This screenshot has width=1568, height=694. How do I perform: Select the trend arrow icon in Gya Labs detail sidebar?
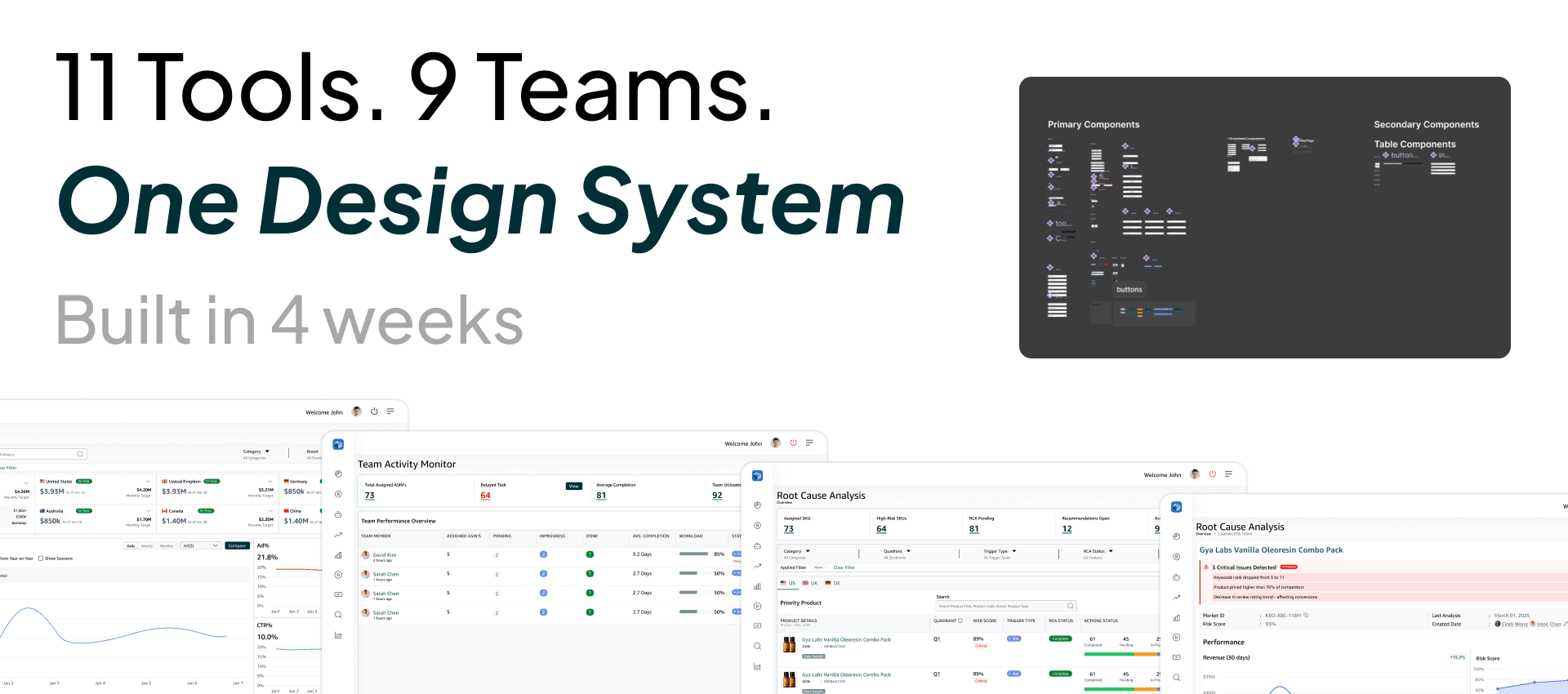click(1176, 598)
